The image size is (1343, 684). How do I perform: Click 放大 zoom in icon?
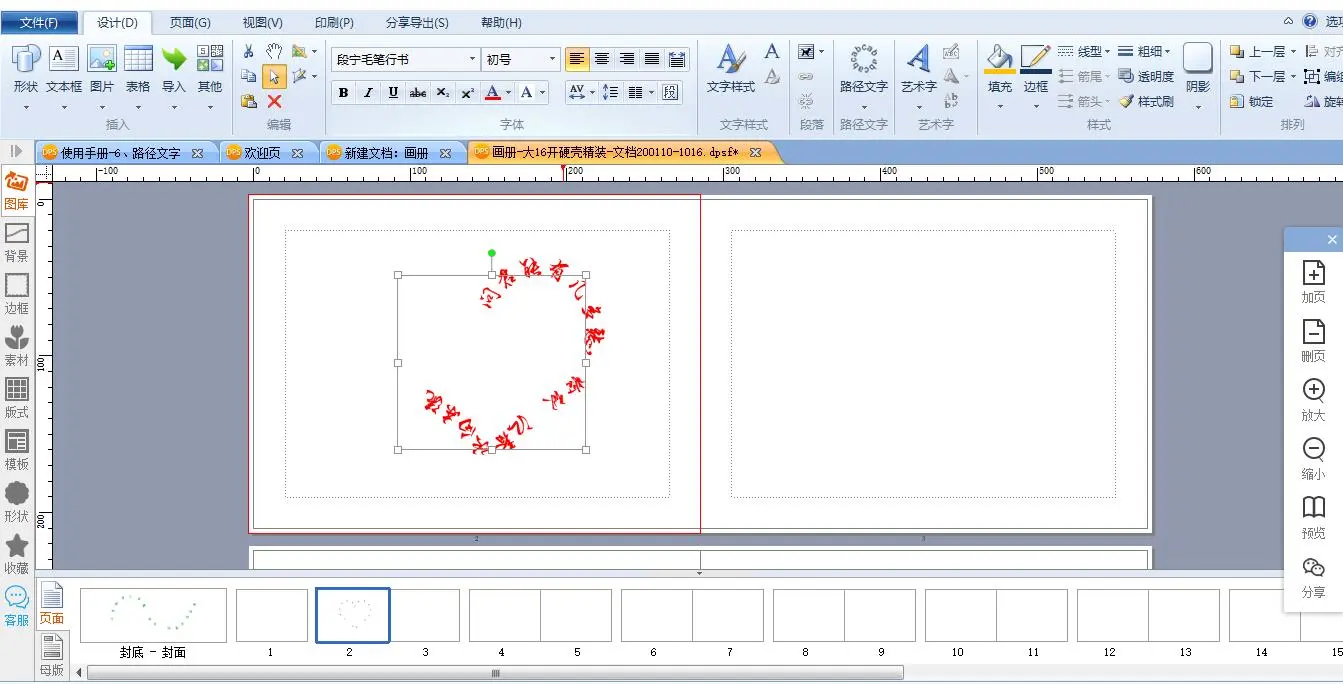pos(1313,398)
